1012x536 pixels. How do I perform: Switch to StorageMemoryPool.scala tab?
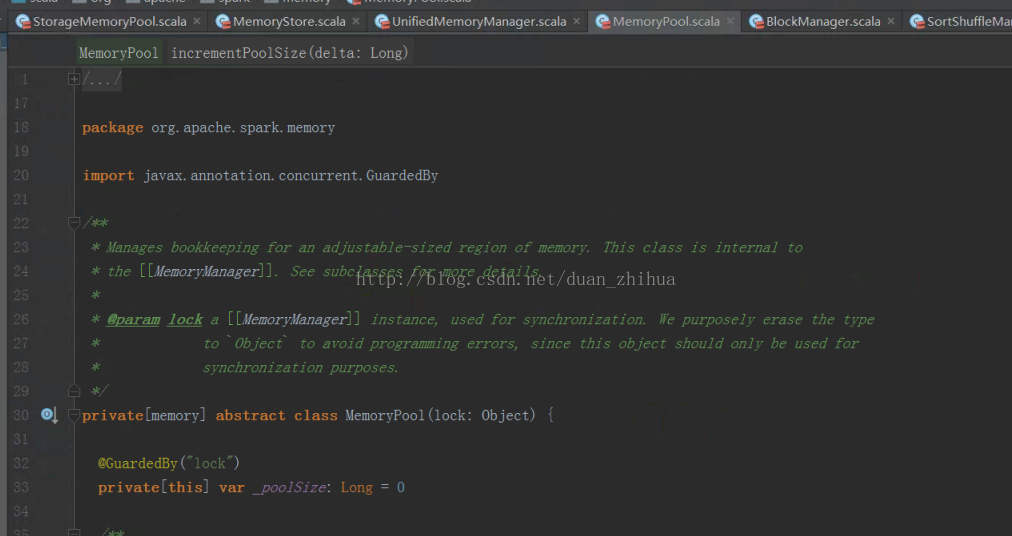tap(109, 21)
